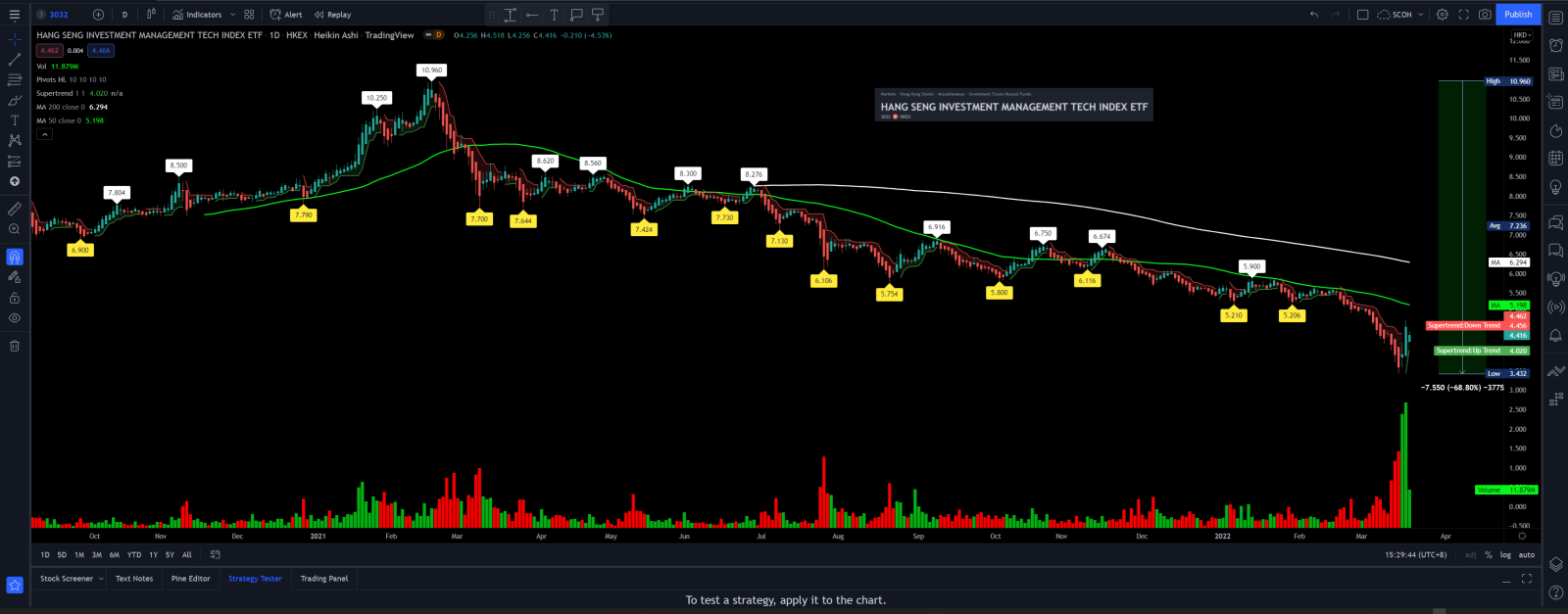Open the Trading Panel tab
This screenshot has width=1568, height=614.
(x=323, y=579)
